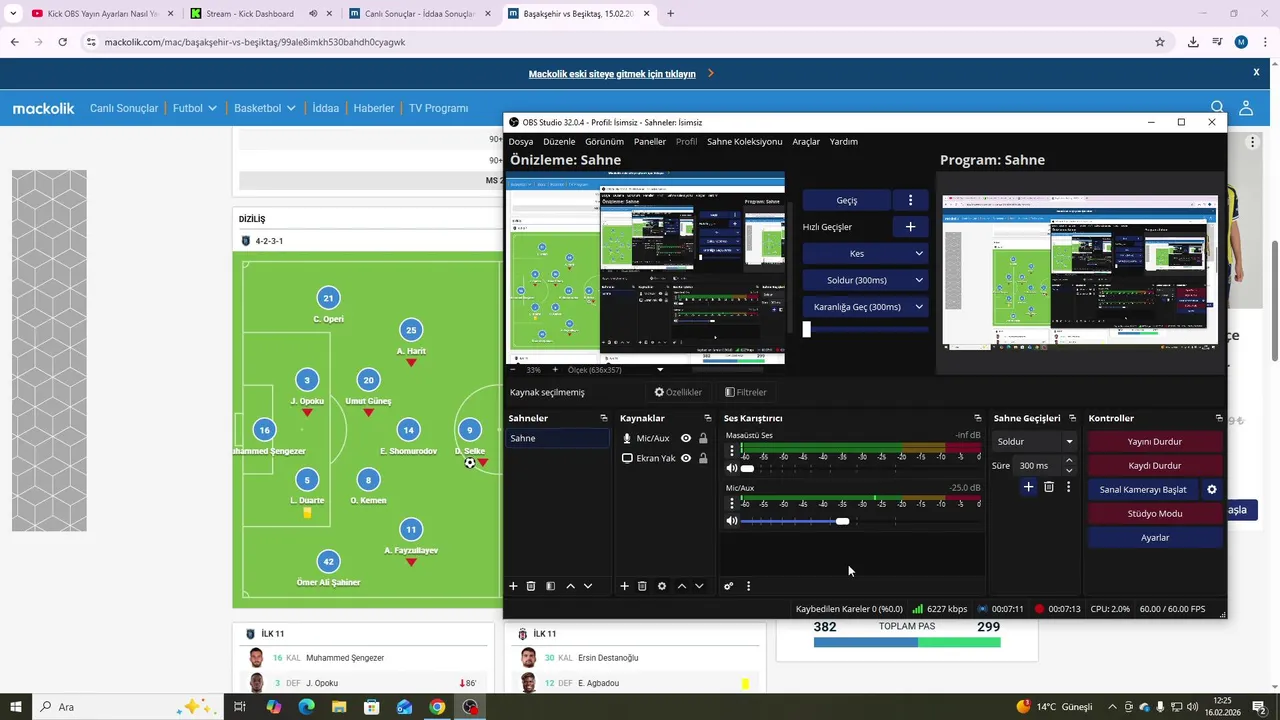Open advanced audio properties in Ses Karıştırıcı
Viewport: 1280px width, 720px height.
point(729,586)
